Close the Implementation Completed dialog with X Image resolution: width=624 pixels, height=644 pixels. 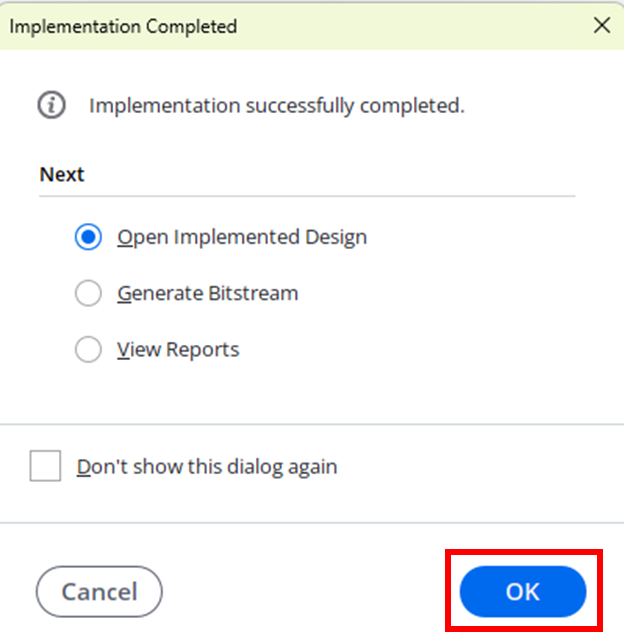click(602, 25)
